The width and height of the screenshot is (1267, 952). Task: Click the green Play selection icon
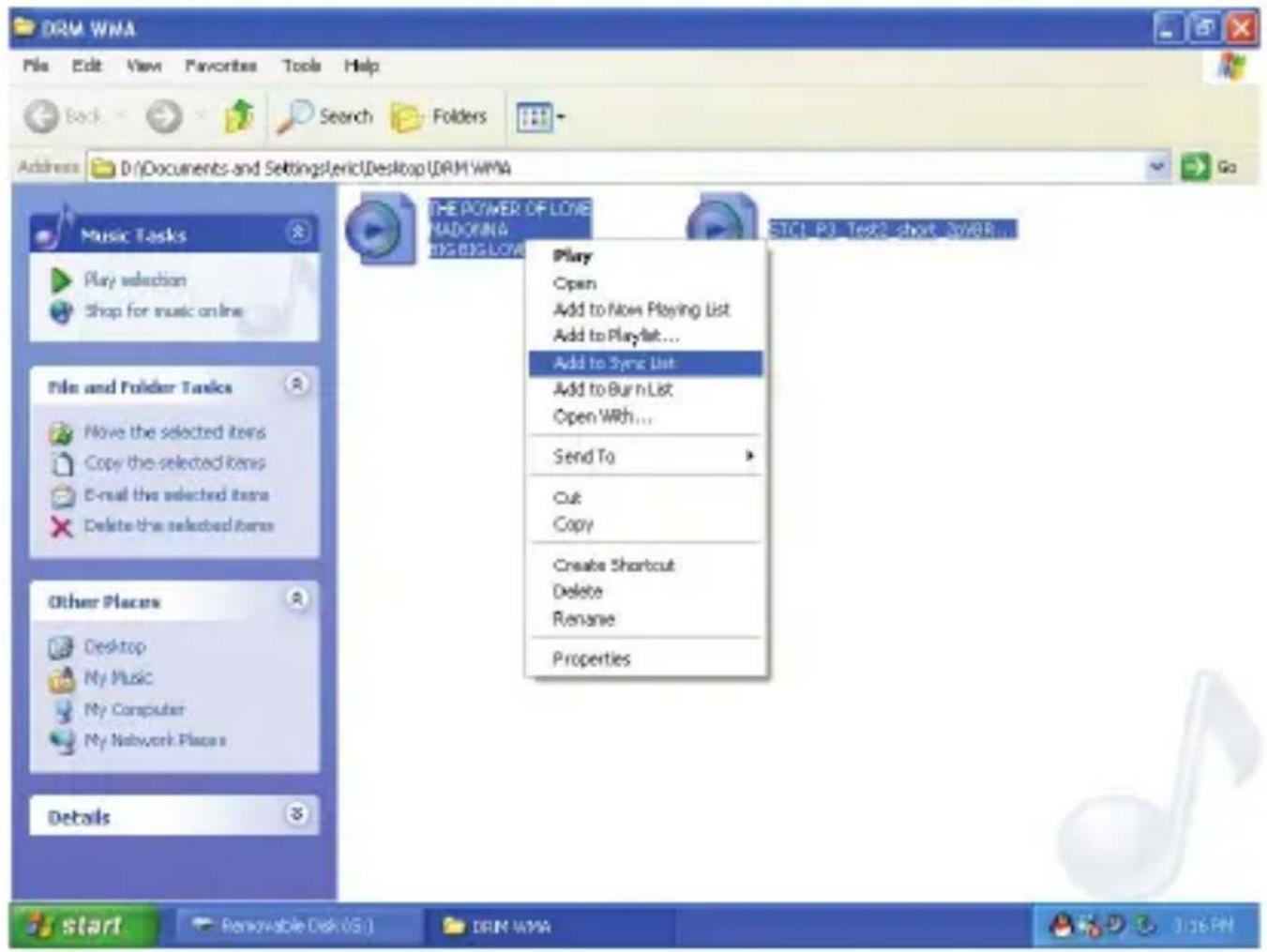pyautogui.click(x=61, y=280)
